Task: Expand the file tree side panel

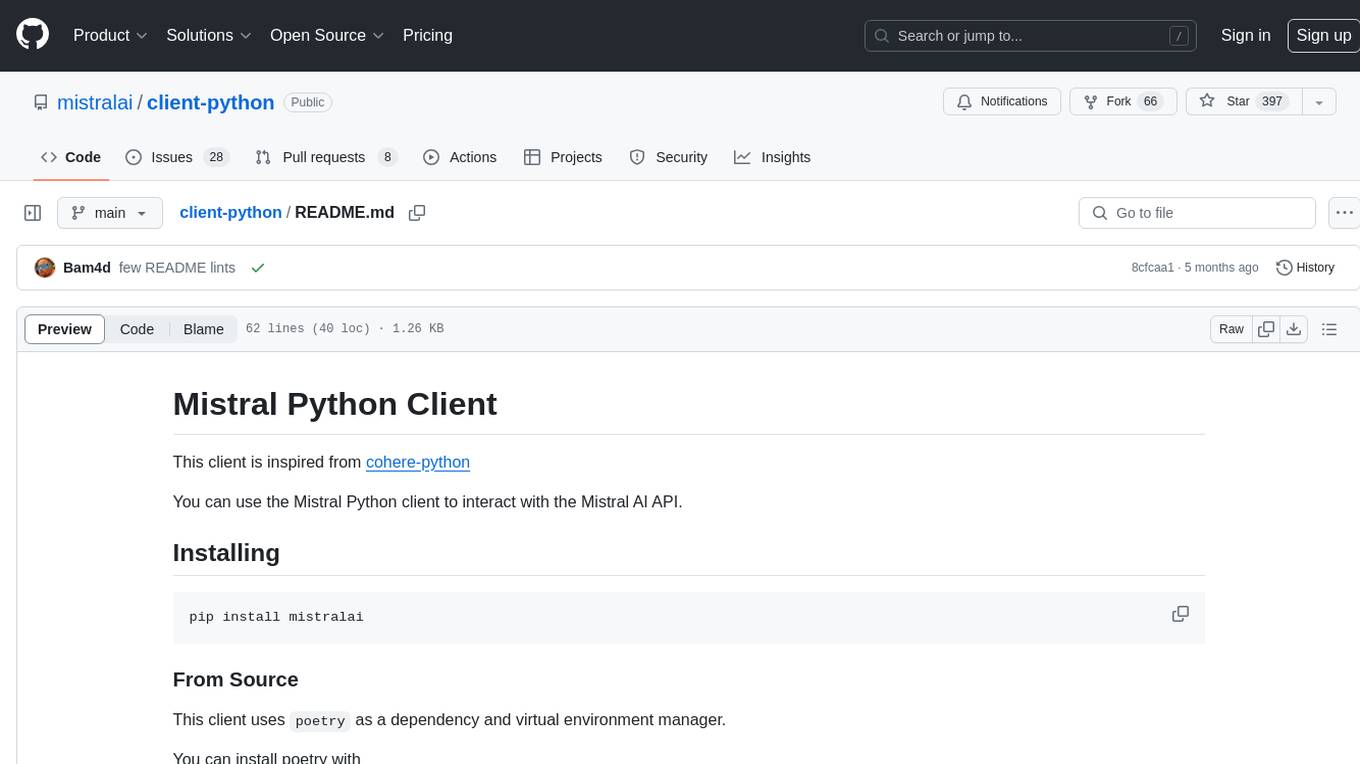Action: tap(33, 213)
